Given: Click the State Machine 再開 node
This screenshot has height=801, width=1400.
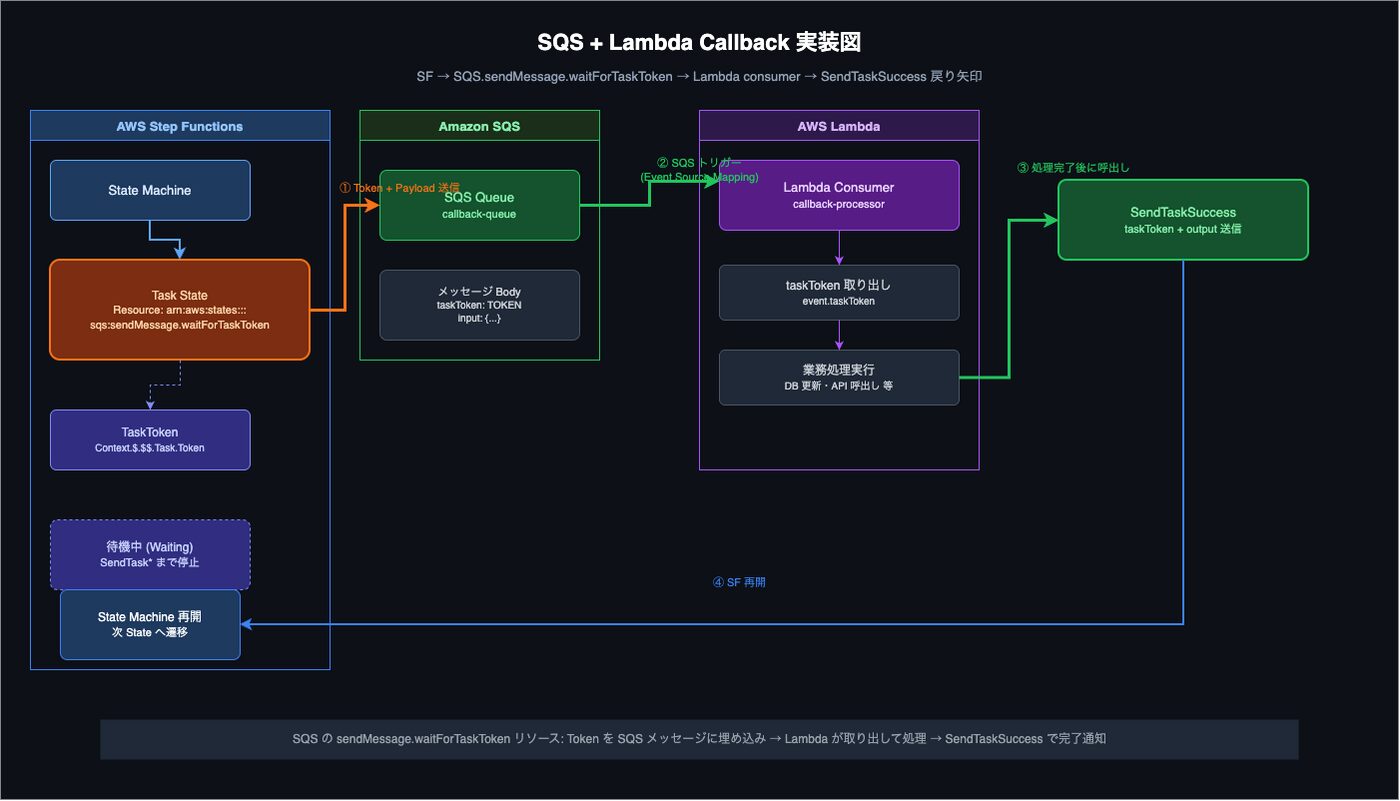Looking at the screenshot, I should [x=150, y=624].
